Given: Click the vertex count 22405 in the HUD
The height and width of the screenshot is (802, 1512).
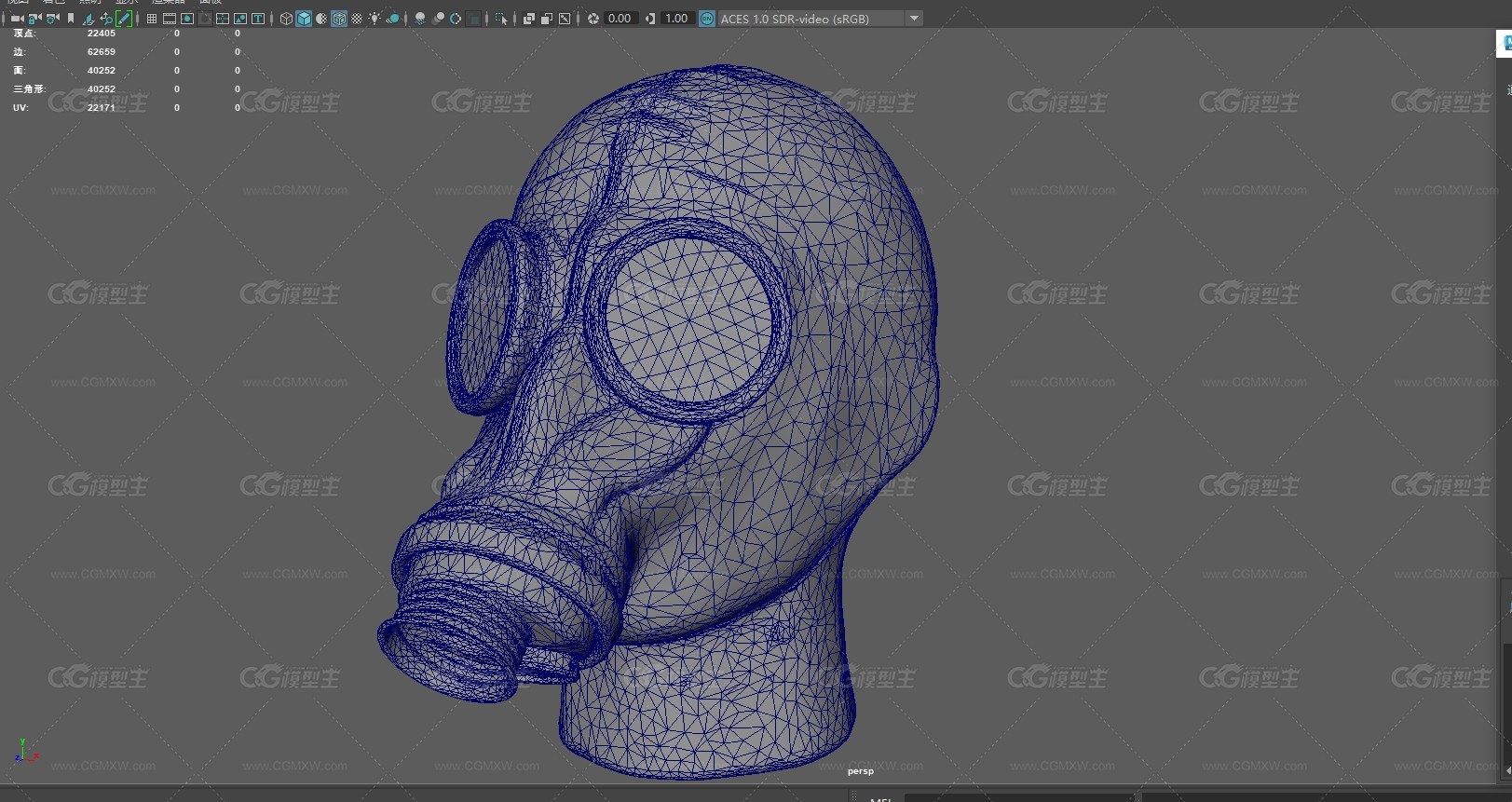Looking at the screenshot, I should coord(102,34).
